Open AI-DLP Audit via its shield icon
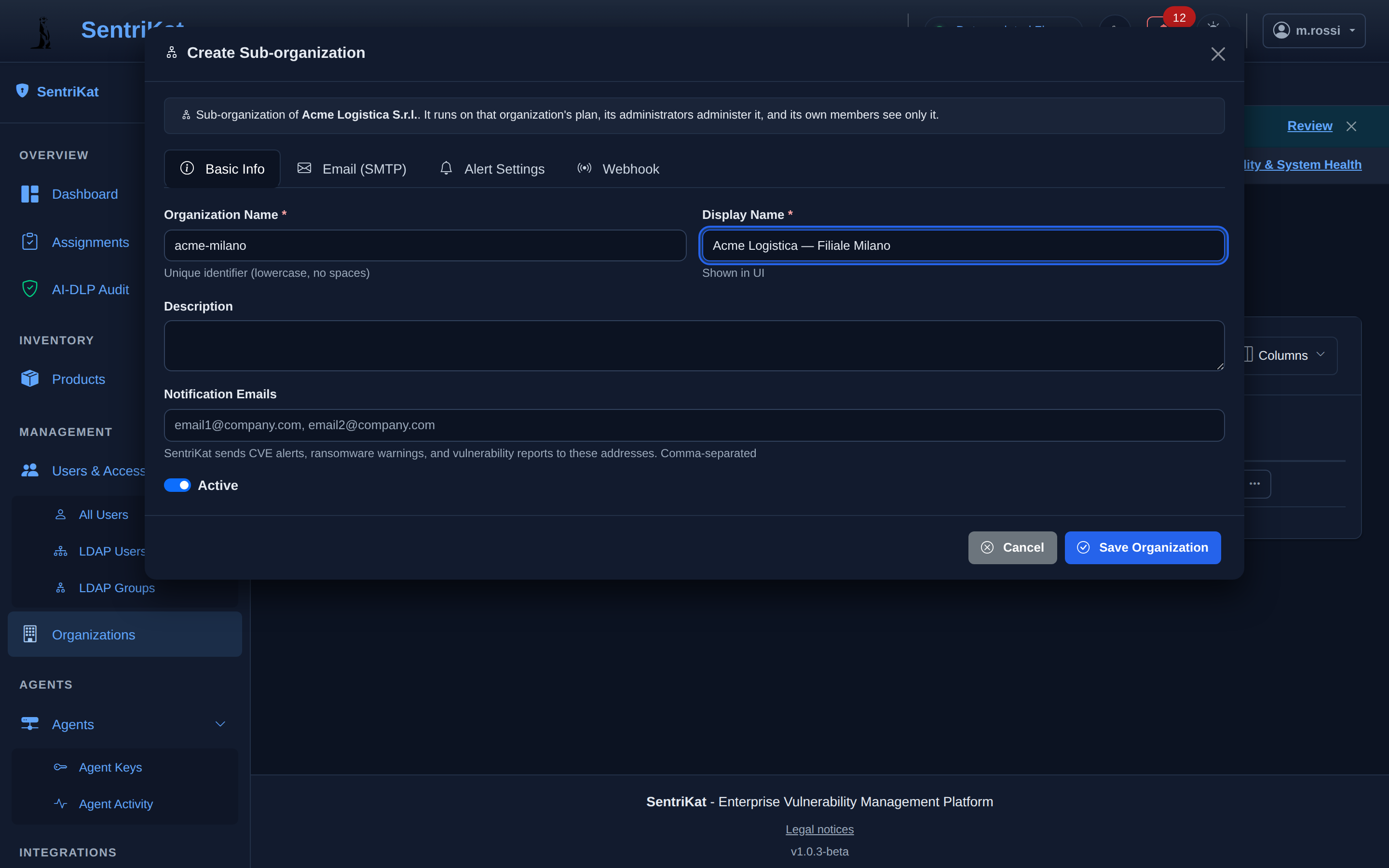1389x868 pixels. (x=30, y=289)
